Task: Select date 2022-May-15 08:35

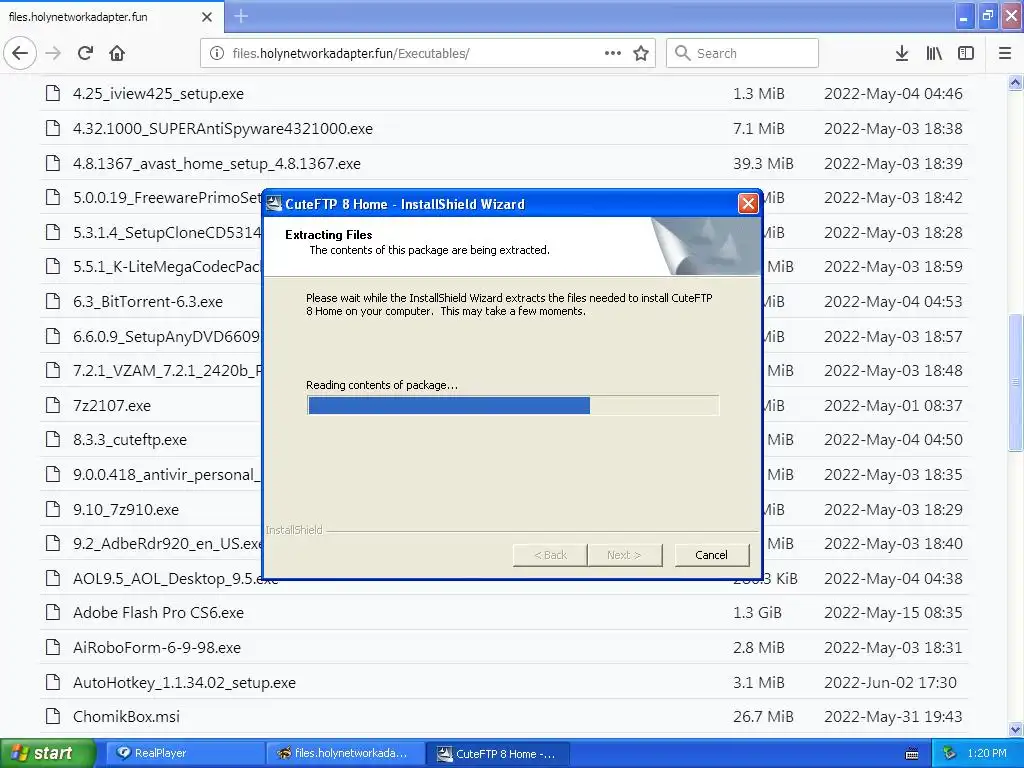Action: click(893, 613)
